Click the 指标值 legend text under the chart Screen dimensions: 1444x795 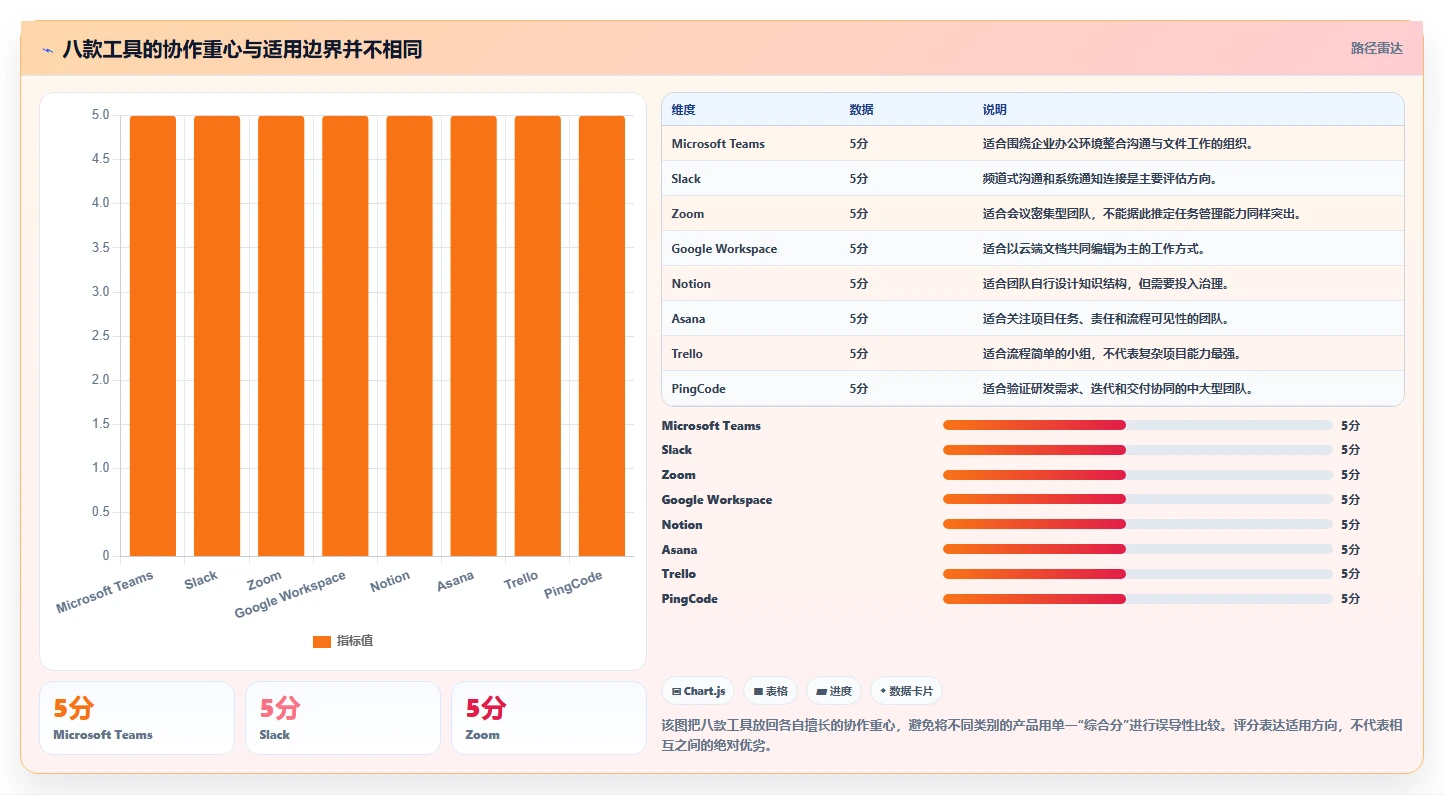[355, 641]
